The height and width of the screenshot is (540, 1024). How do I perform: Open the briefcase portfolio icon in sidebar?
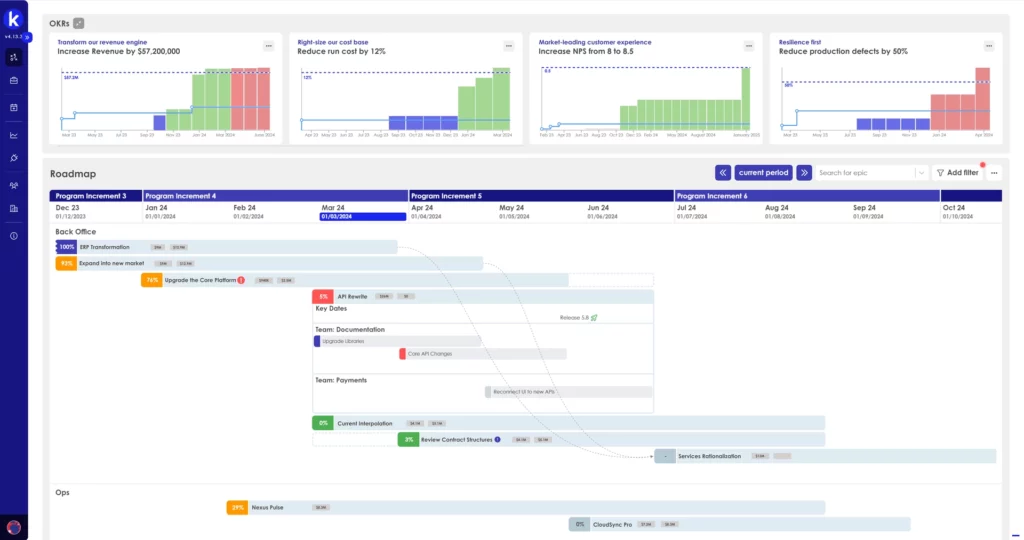click(x=14, y=81)
